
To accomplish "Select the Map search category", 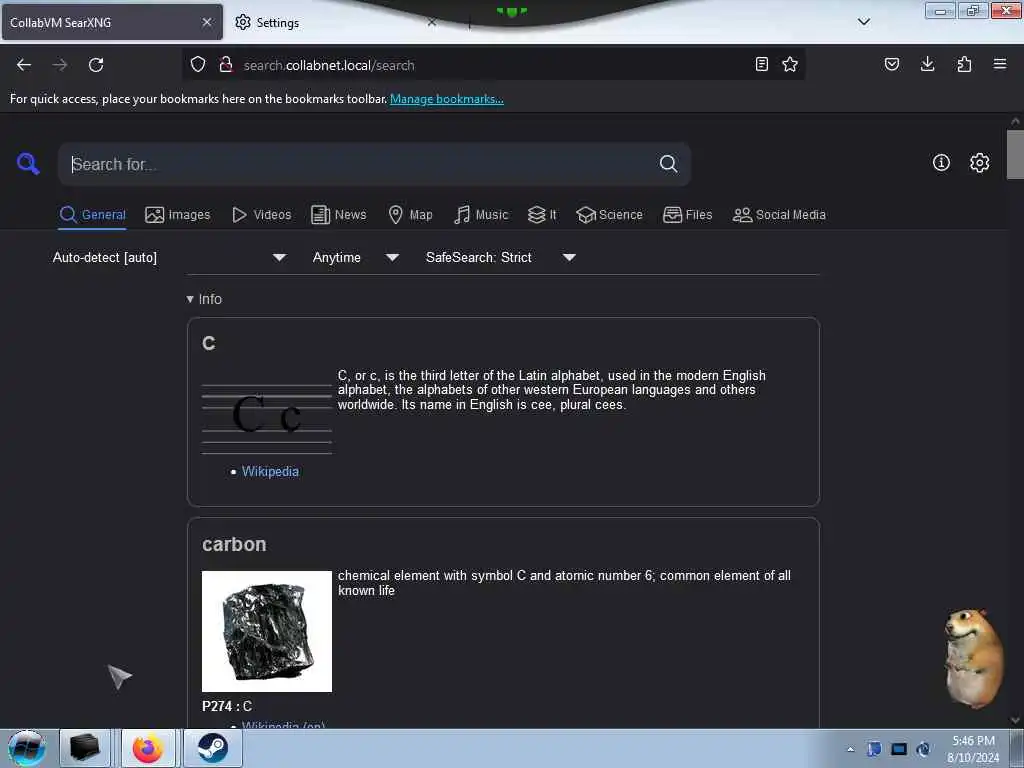I will (x=410, y=215).
